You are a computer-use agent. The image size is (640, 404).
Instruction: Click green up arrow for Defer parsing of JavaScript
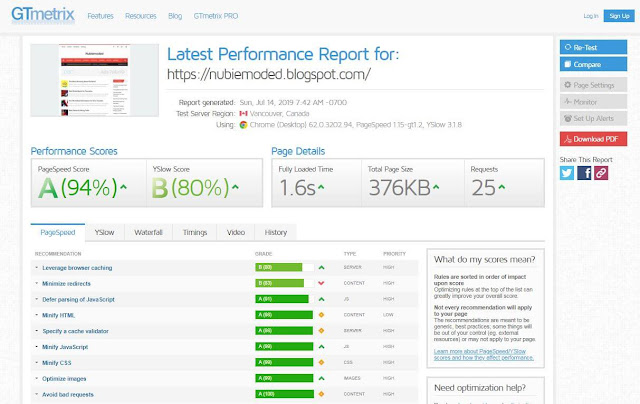321,299
